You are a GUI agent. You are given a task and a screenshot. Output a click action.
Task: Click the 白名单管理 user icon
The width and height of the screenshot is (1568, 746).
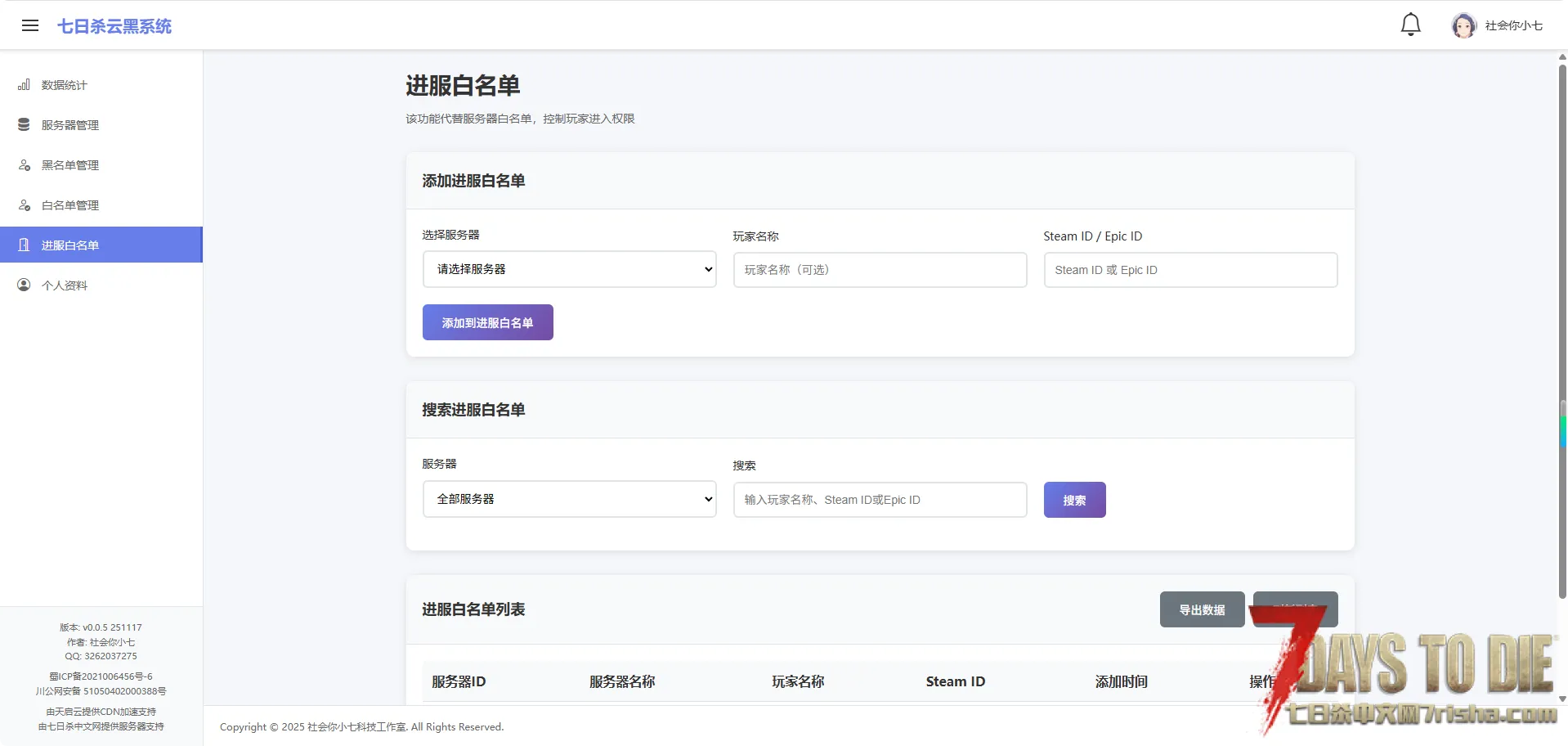click(25, 205)
